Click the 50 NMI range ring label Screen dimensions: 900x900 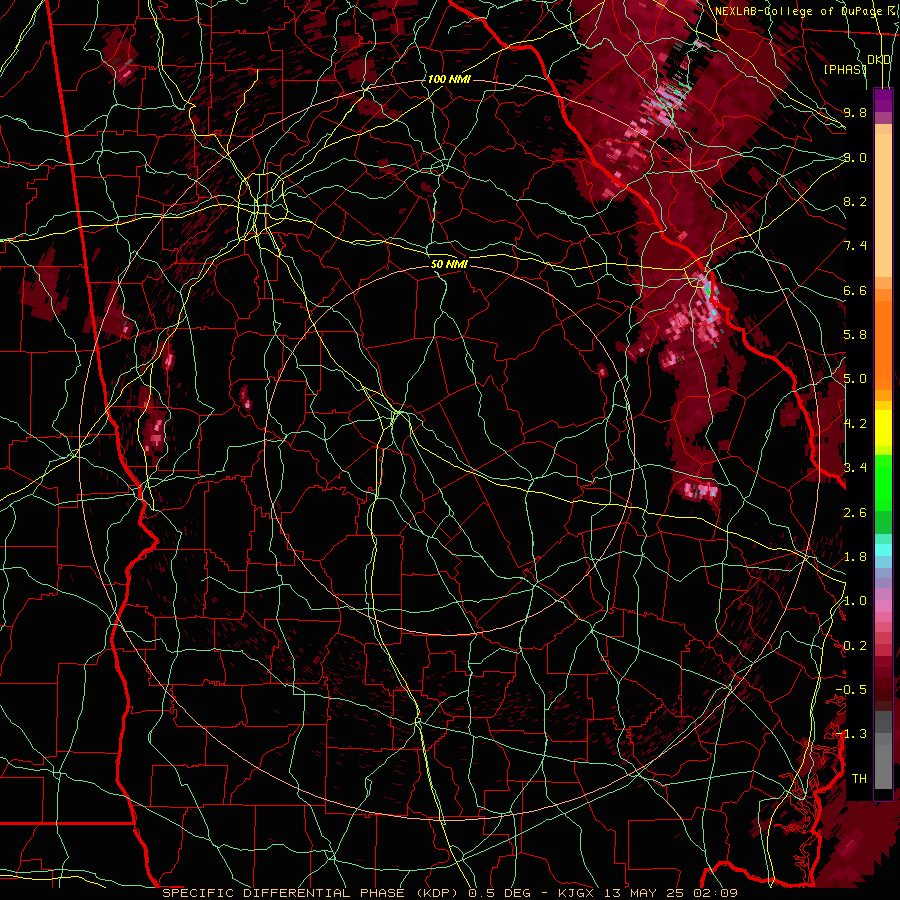pos(449,264)
